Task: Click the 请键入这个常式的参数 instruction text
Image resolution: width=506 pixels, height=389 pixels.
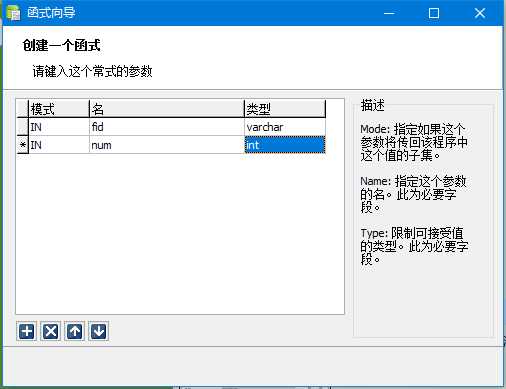Action: pos(92,71)
